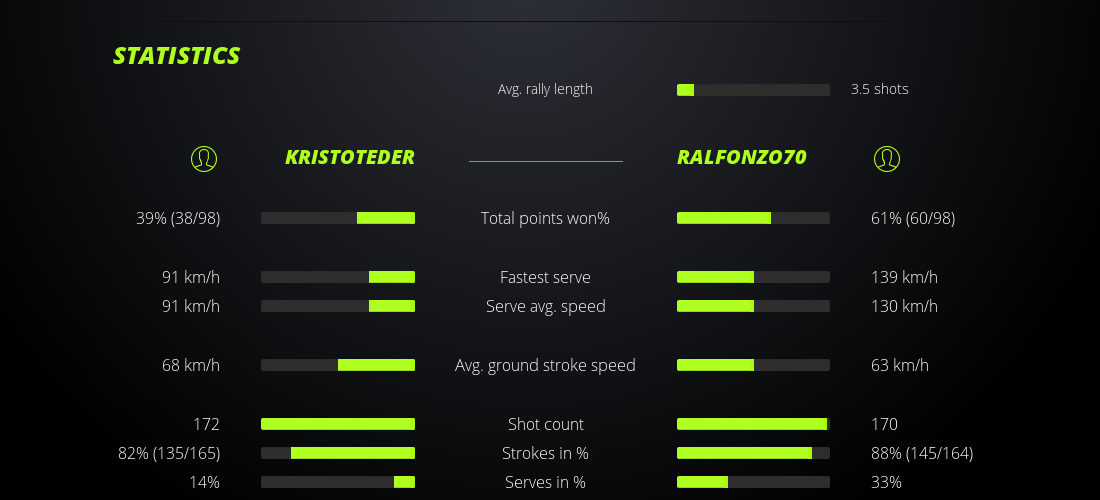
Task: Click RALFONZO70's Serve avg. speed bar
Action: coord(753,306)
